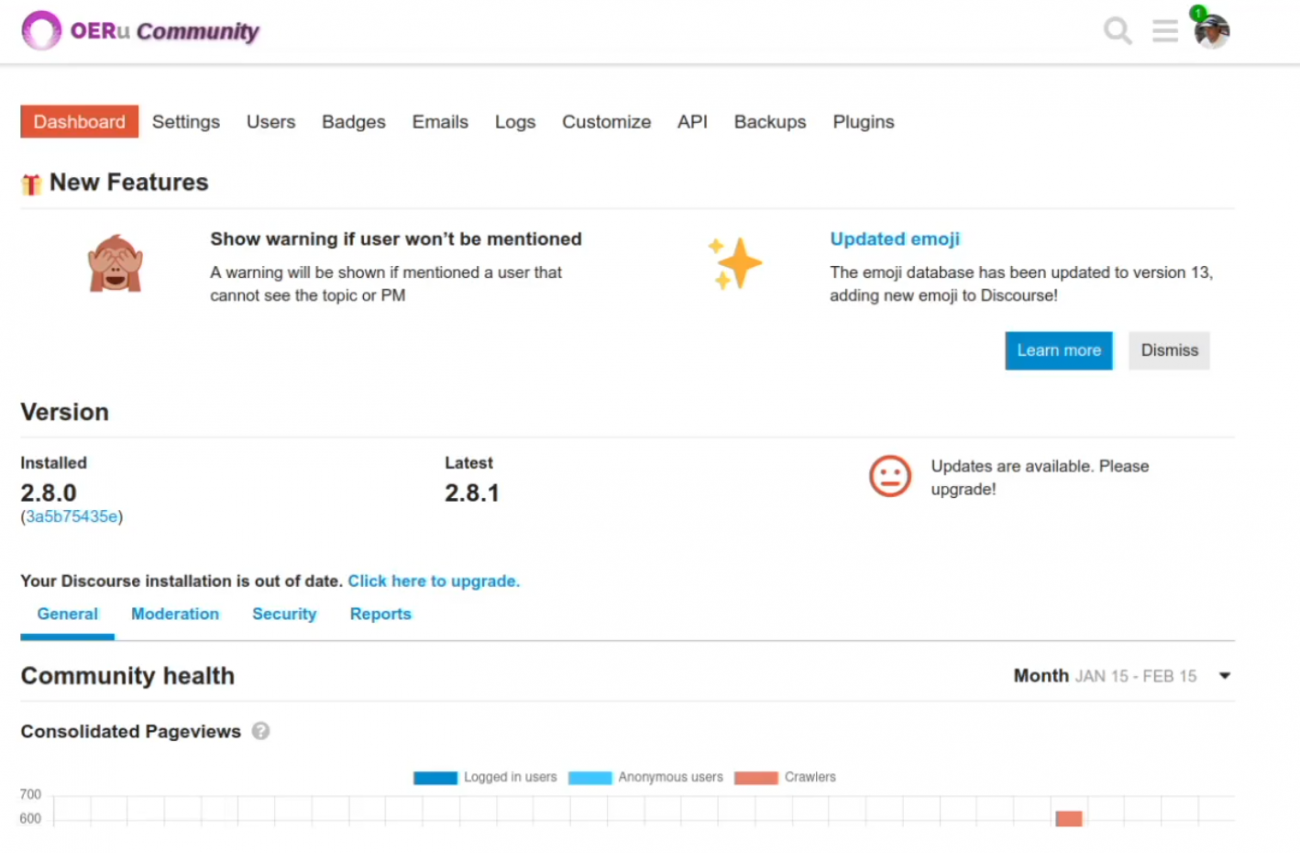Open the hamburger menu icon
The image size is (1300, 853).
(x=1165, y=31)
